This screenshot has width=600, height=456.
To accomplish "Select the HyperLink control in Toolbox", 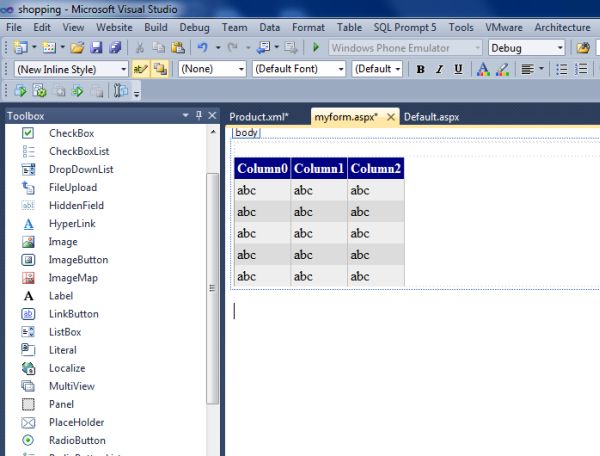I will pyautogui.click(x=72, y=223).
